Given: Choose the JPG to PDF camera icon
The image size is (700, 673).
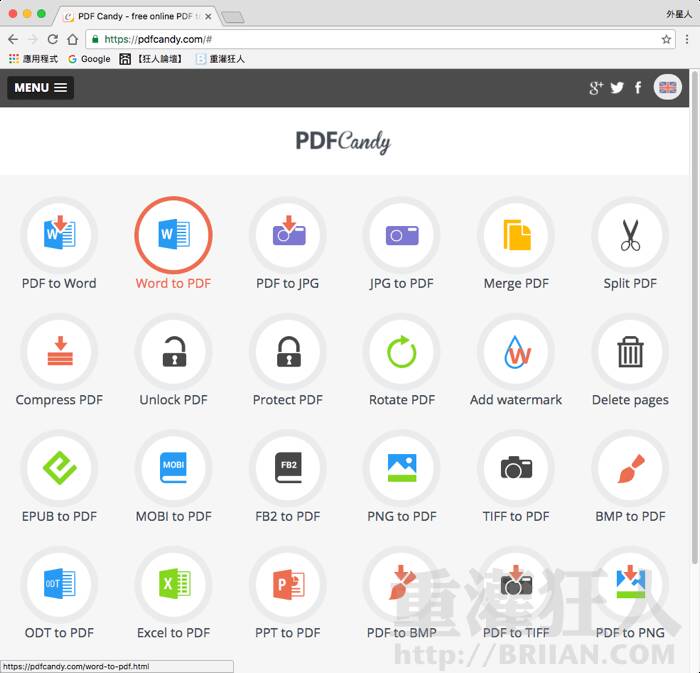Looking at the screenshot, I should click(402, 235).
